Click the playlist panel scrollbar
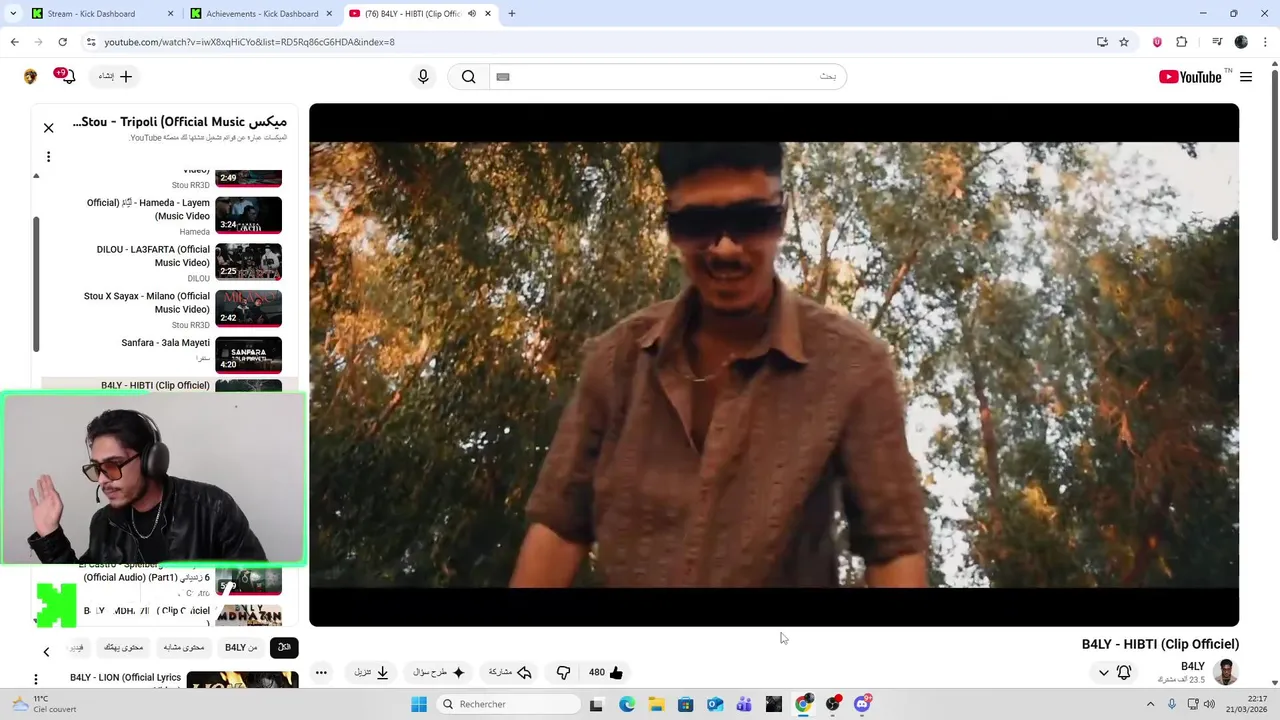This screenshot has height=720, width=1280. click(36, 285)
